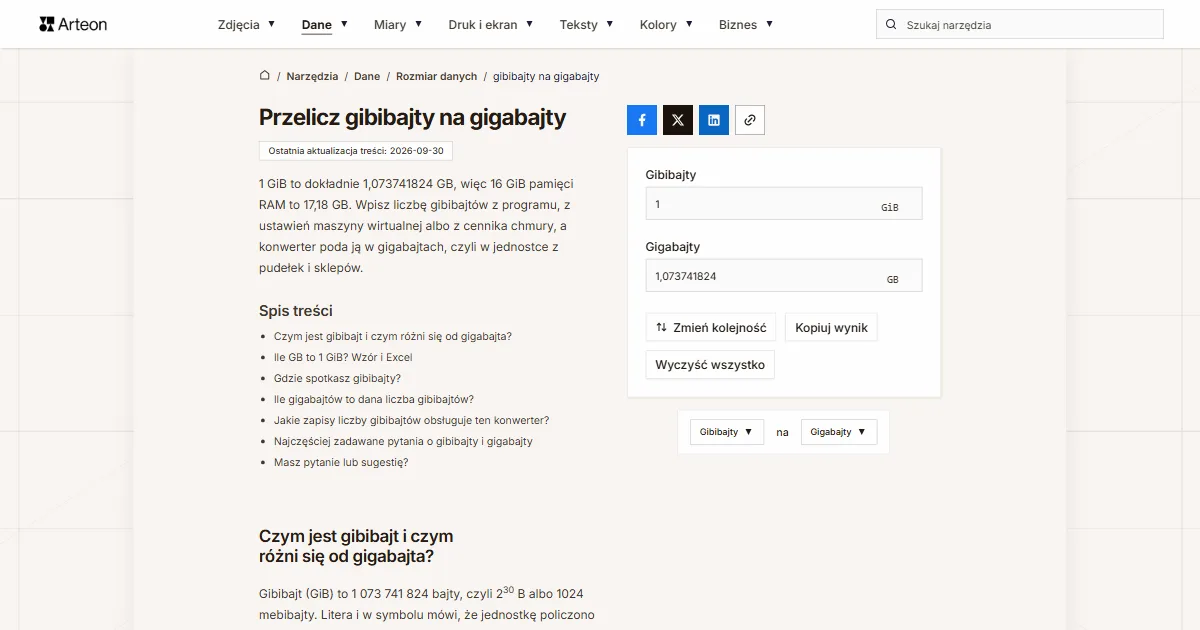The image size is (1200, 630).
Task: Share page on LinkedIn
Action: click(x=714, y=120)
